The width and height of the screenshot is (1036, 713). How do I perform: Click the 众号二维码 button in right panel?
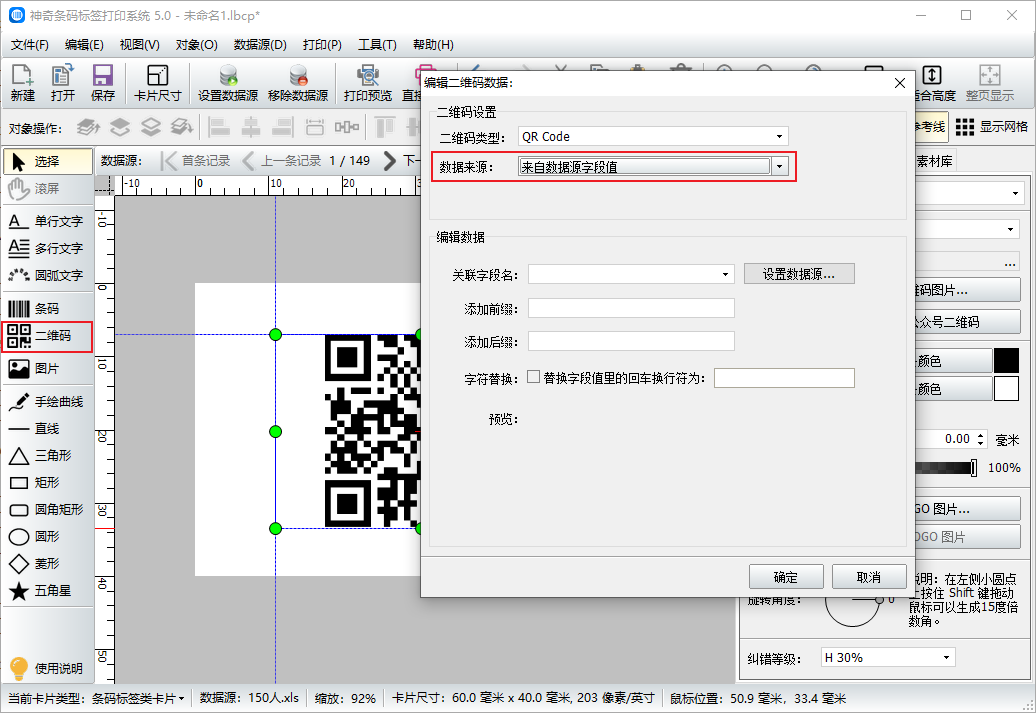968,322
